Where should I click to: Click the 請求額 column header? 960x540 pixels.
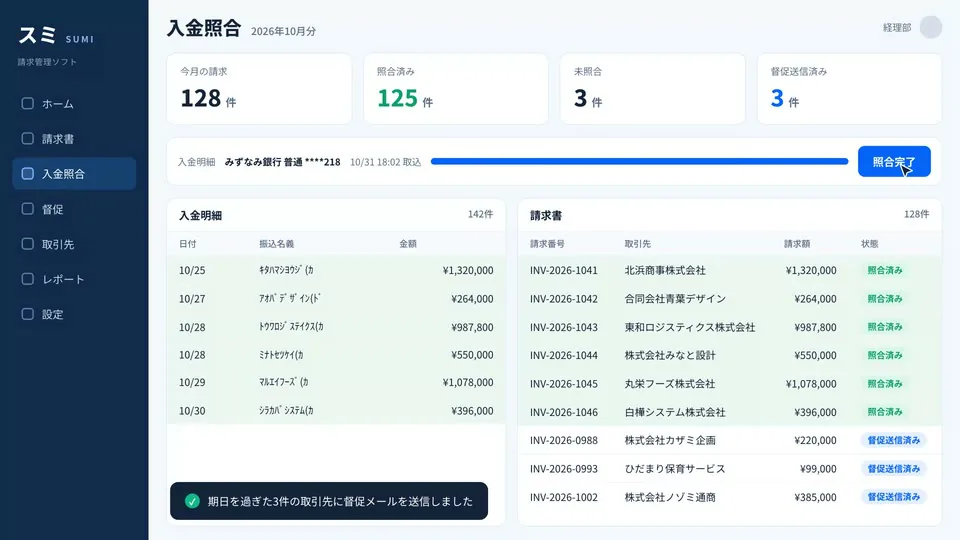(797, 244)
